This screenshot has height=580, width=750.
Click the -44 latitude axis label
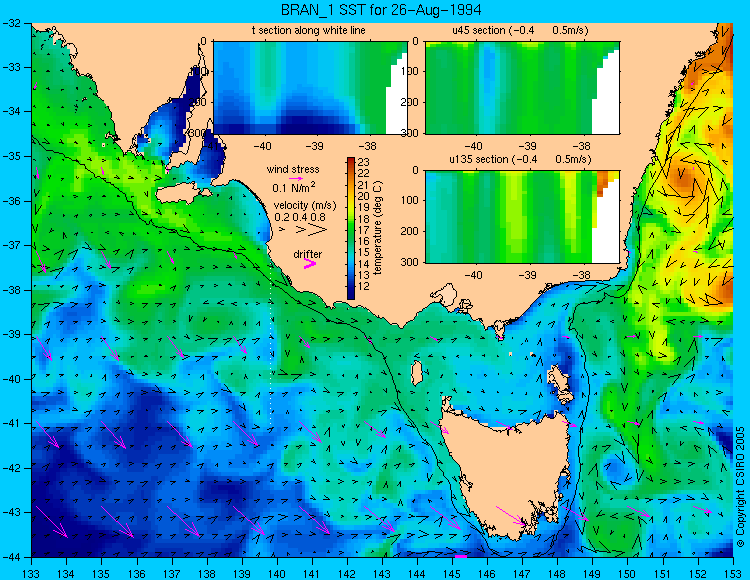11,557
